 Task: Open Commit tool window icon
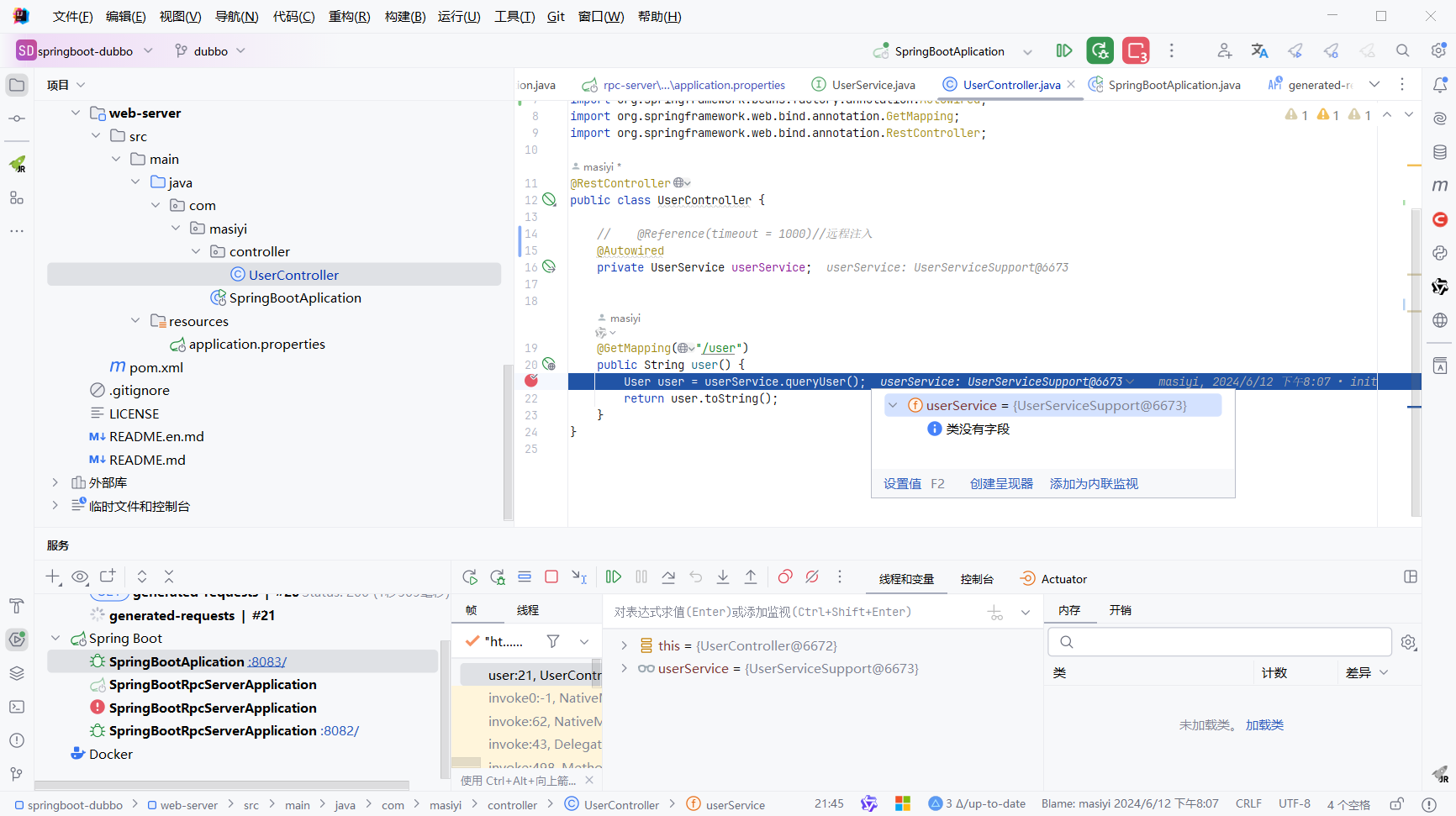pos(17,118)
